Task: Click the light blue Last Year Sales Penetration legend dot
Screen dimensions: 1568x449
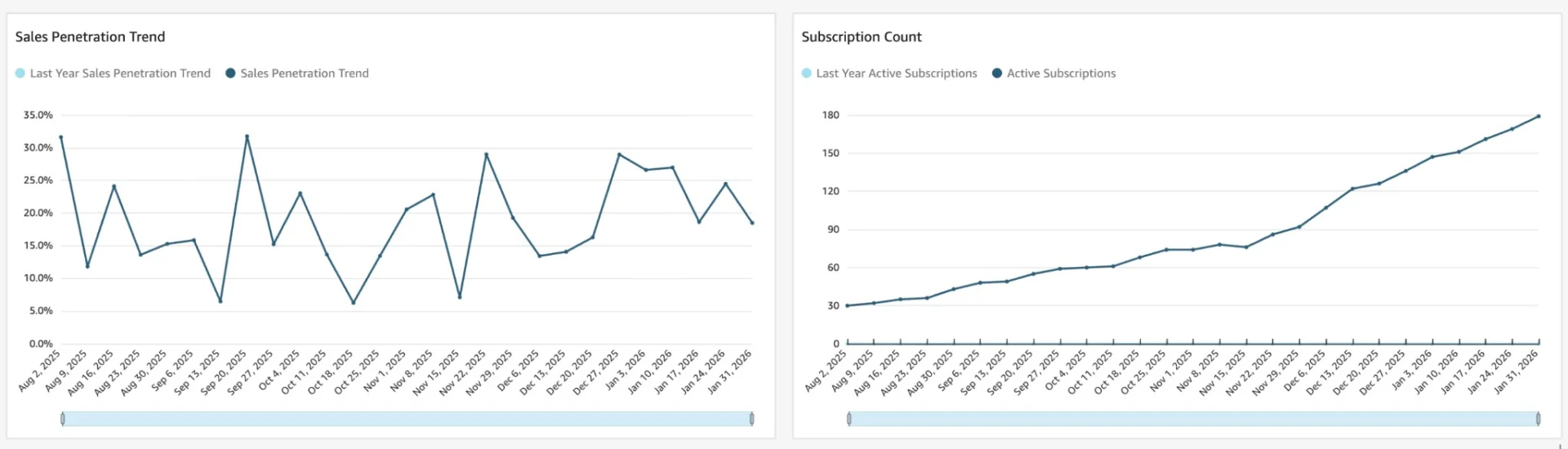Action: 20,73
